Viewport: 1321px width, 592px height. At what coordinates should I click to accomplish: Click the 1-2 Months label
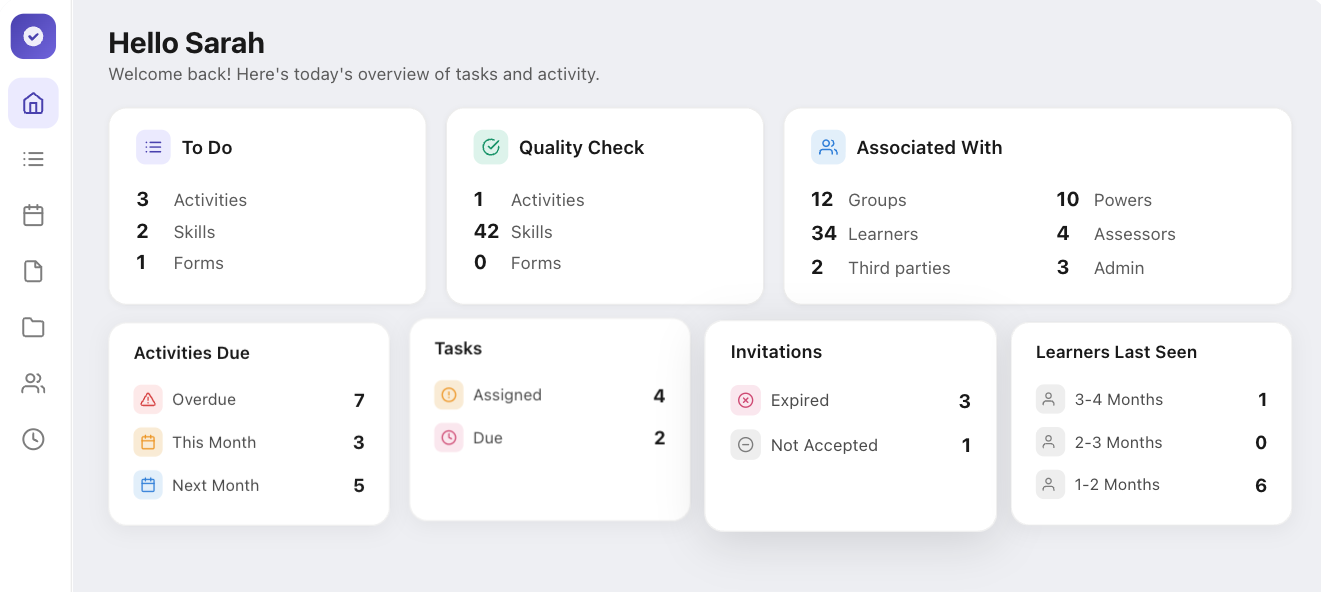click(x=1118, y=484)
